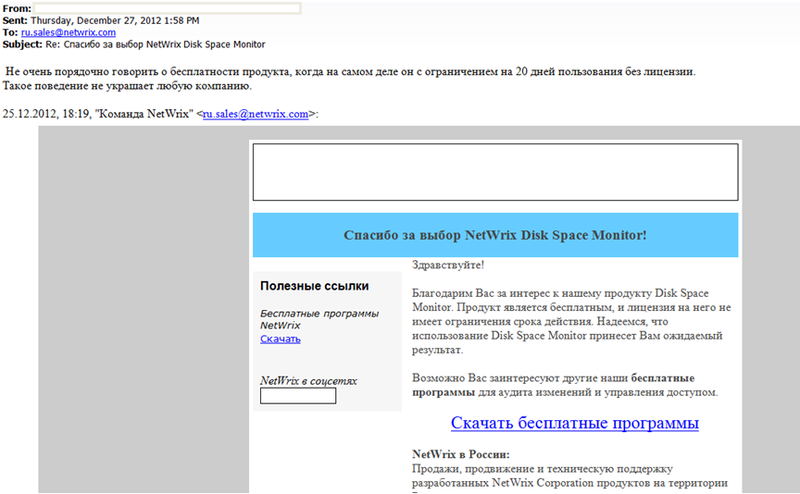
Task: Click the 'NetWrix в России:' heading
Action: [x=461, y=454]
